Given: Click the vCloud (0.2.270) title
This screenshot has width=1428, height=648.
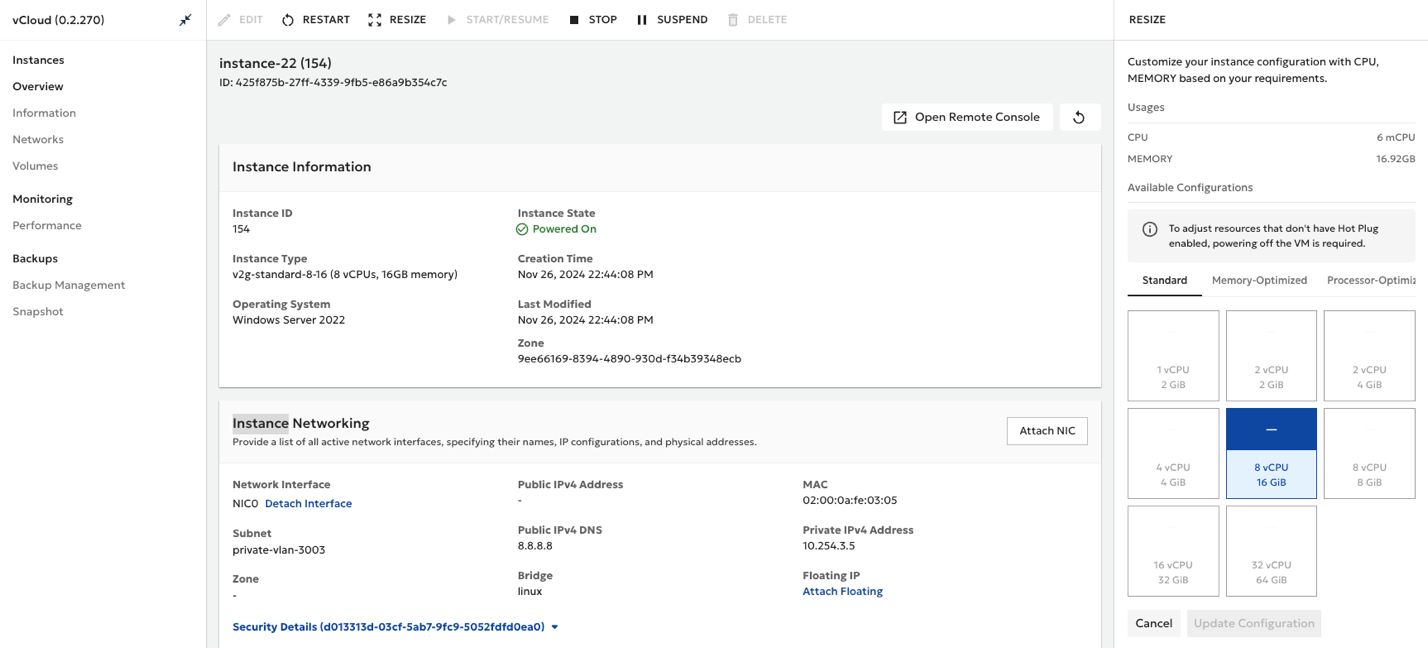Looking at the screenshot, I should coord(58,20).
